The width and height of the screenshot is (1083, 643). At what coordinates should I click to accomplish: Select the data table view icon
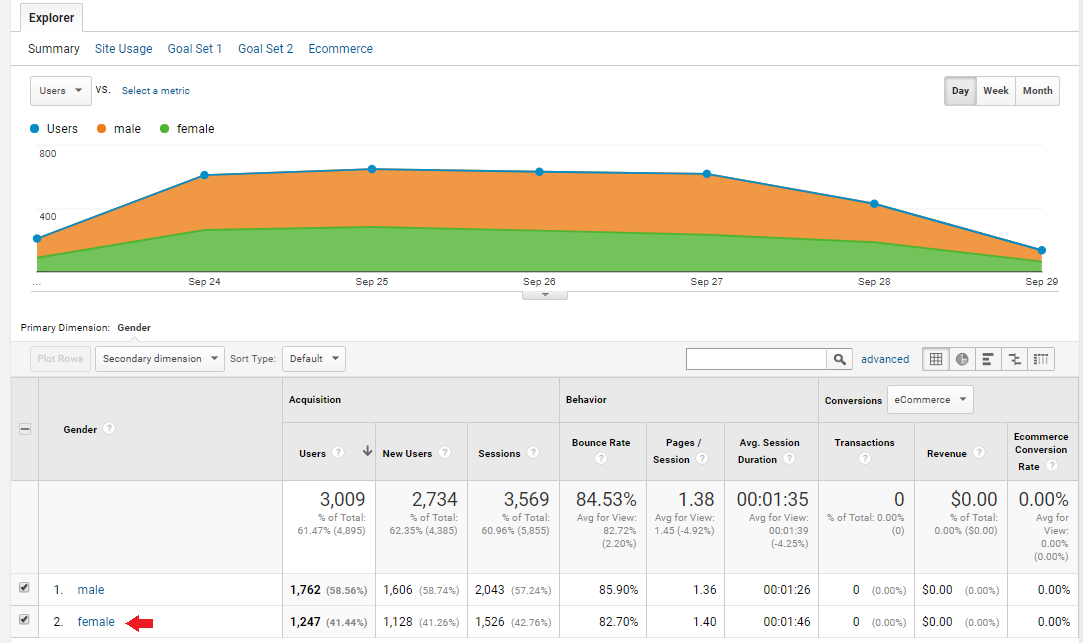coord(937,358)
